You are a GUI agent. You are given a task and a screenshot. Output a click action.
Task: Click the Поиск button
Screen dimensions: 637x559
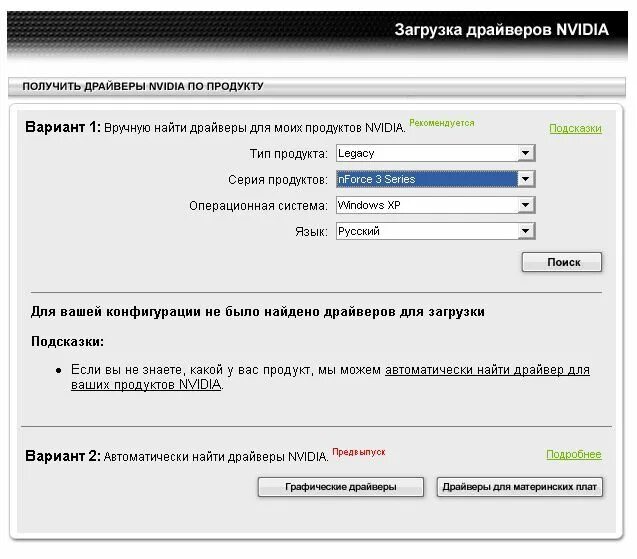[x=562, y=262]
